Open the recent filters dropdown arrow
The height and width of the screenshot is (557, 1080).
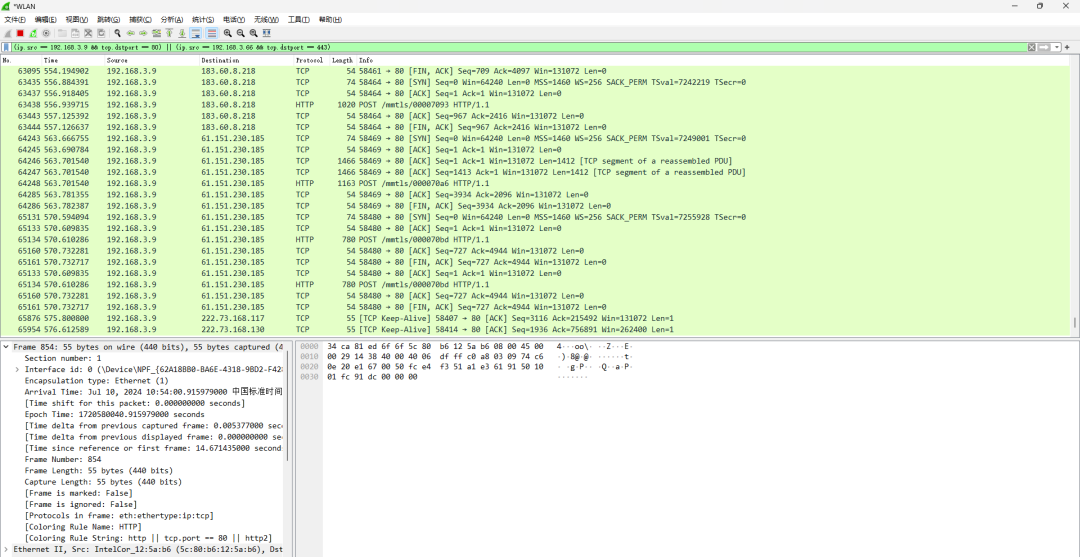point(1056,47)
